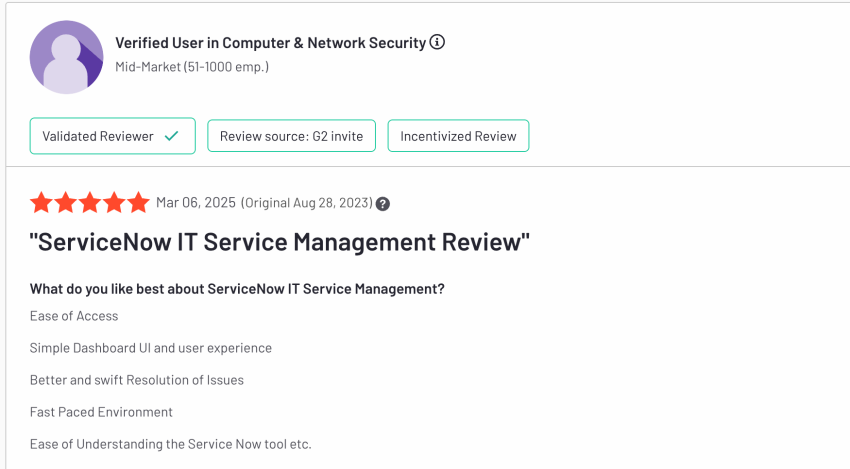Screen dimensions: 850x469
Task: Click Mid-Market (51-1000 emp.) label
Action: click(192, 67)
